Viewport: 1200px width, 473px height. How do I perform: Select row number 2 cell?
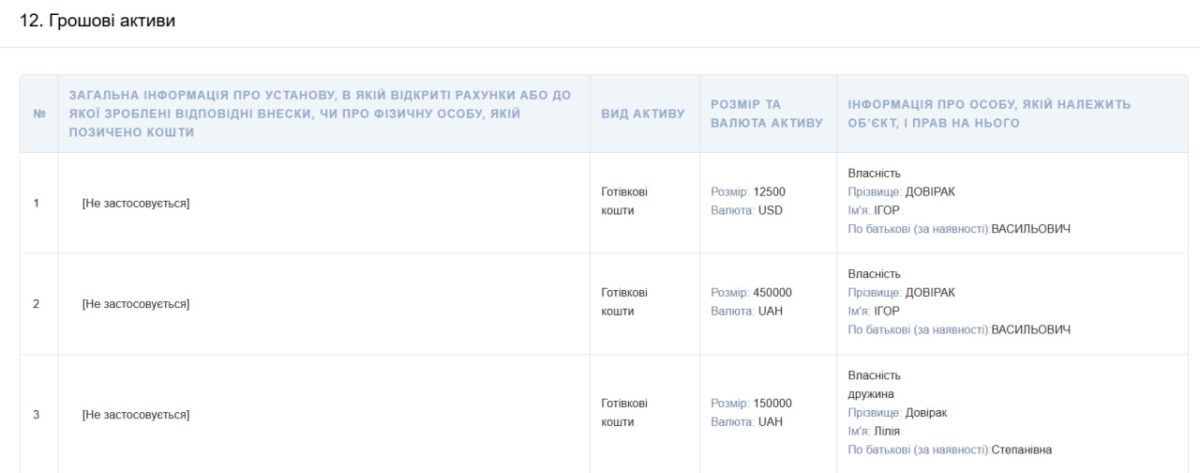click(x=37, y=303)
